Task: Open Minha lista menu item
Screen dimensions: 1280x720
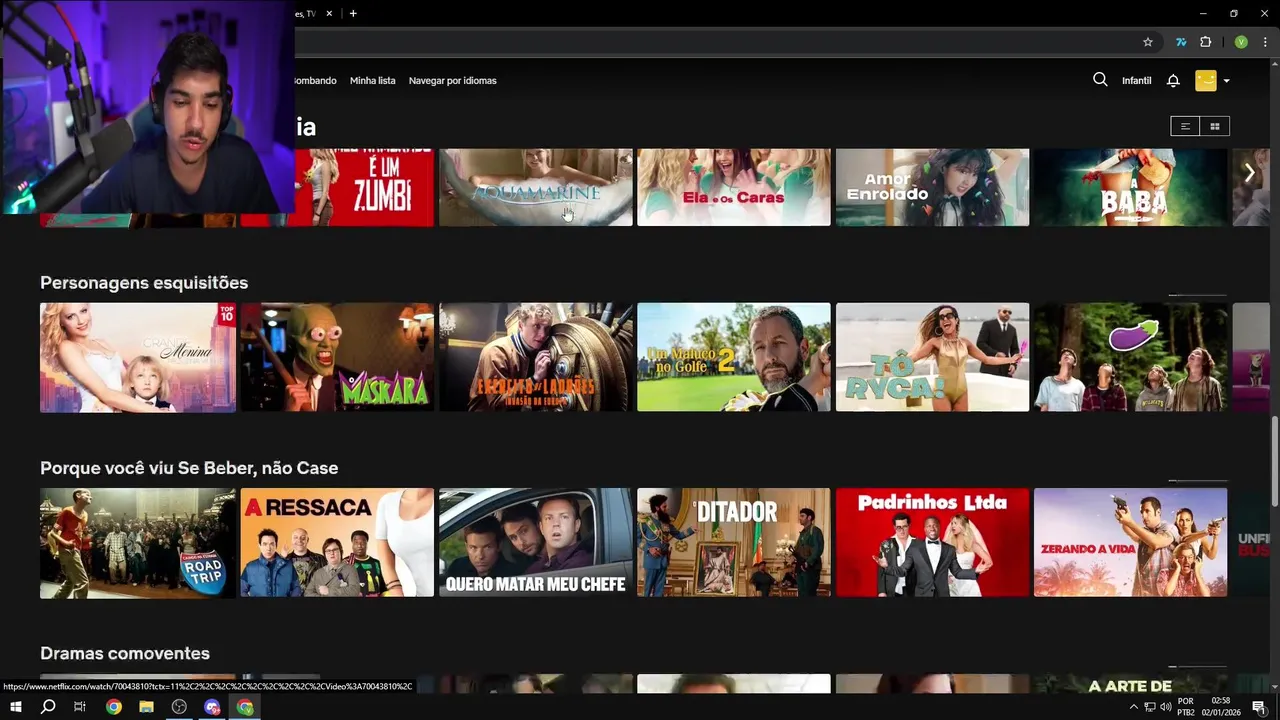Action: point(373,81)
